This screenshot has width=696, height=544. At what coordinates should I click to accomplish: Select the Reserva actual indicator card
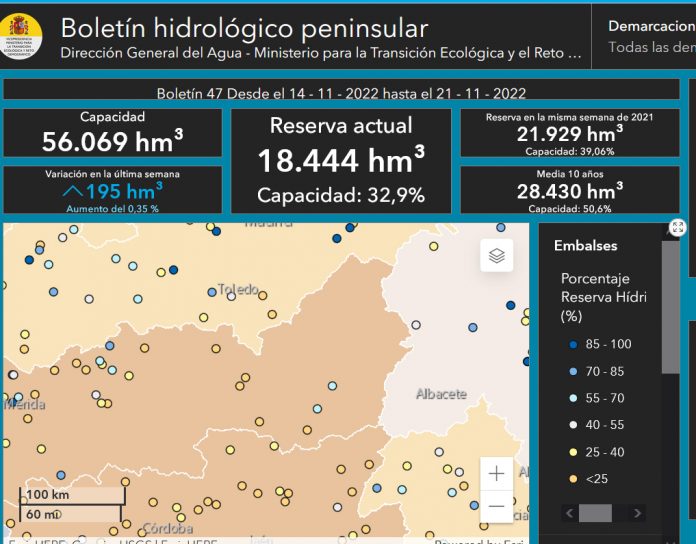[x=341, y=160]
